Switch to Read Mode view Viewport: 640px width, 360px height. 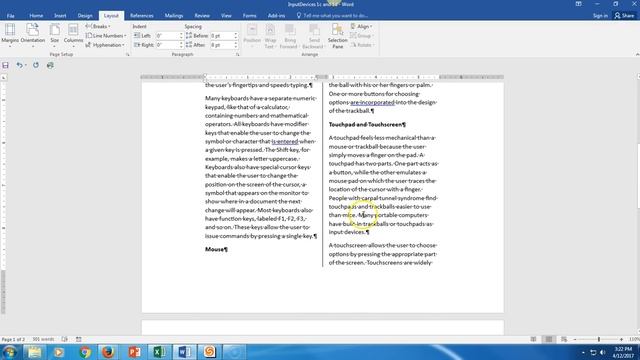pos(533,340)
